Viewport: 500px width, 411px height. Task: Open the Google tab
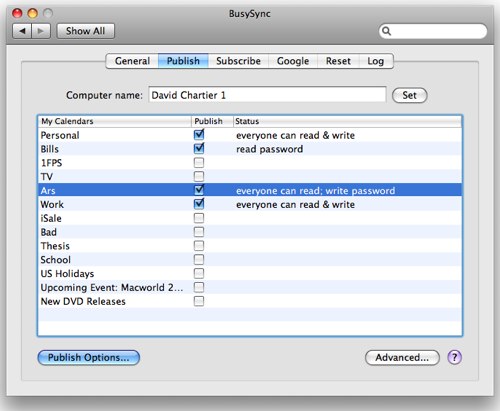tap(293, 61)
